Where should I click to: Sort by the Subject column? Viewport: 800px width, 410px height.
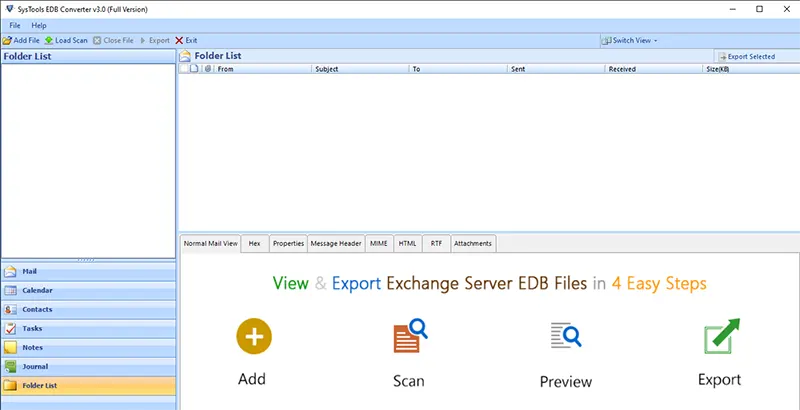(360, 69)
